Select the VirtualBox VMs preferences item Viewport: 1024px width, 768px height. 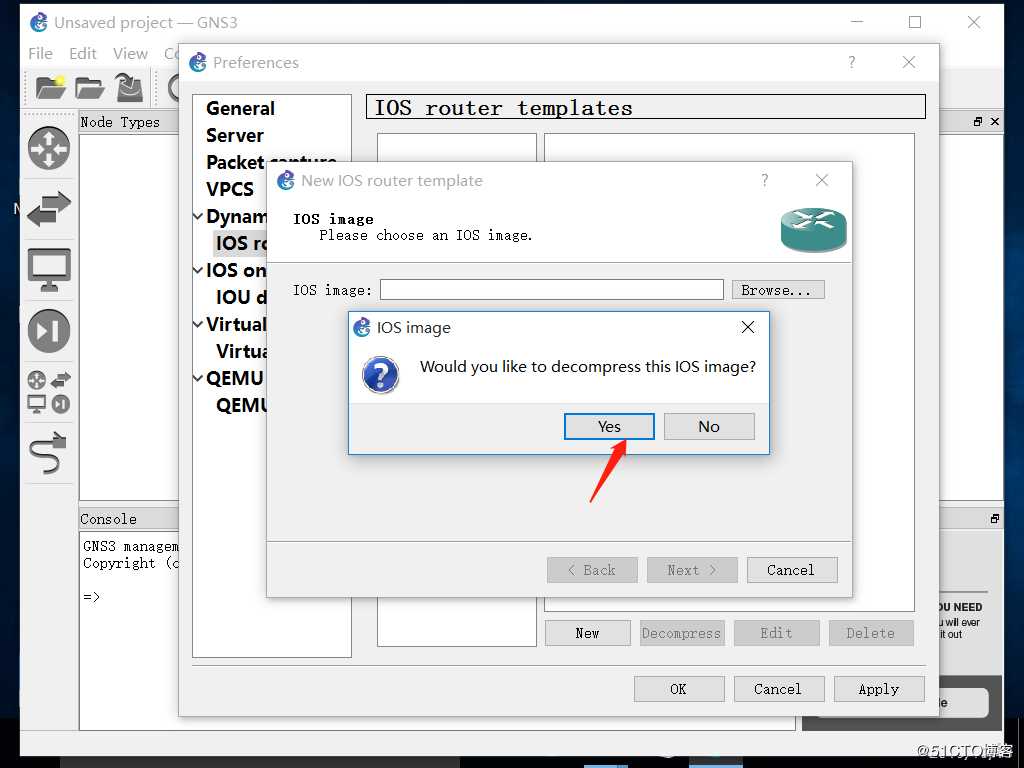tap(240, 351)
